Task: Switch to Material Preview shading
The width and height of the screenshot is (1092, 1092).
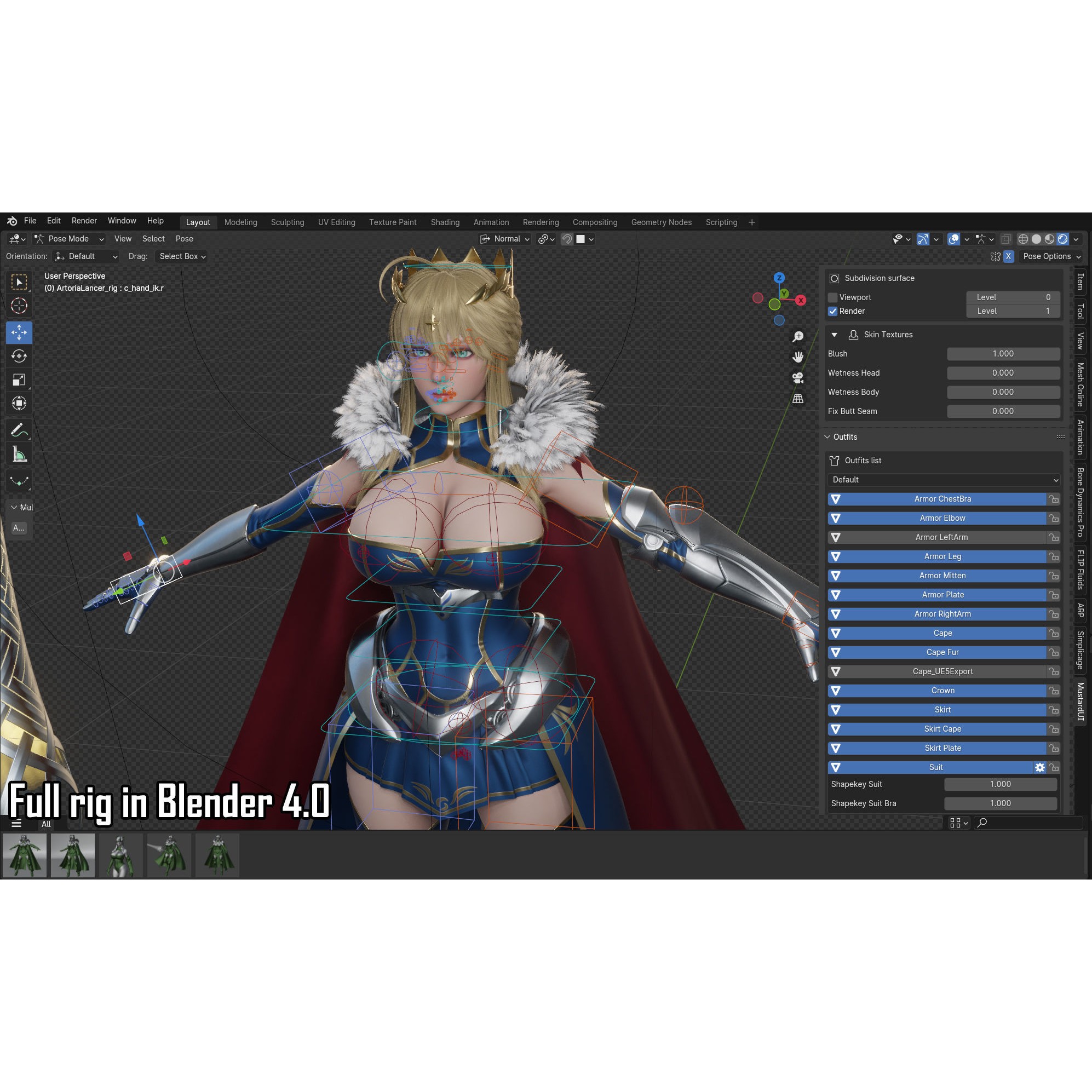Action: pos(1050,239)
